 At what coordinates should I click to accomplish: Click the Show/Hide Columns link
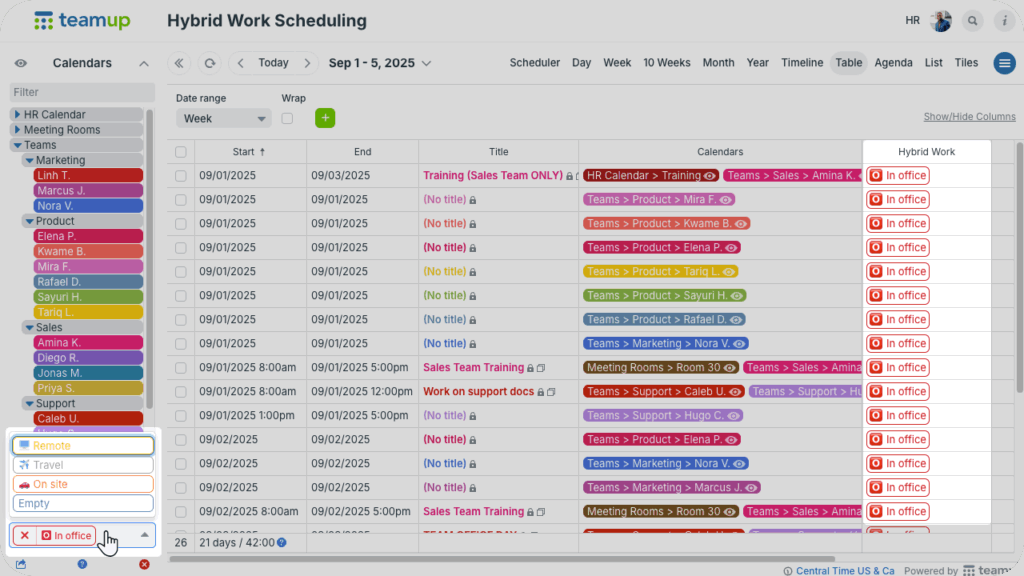968,117
